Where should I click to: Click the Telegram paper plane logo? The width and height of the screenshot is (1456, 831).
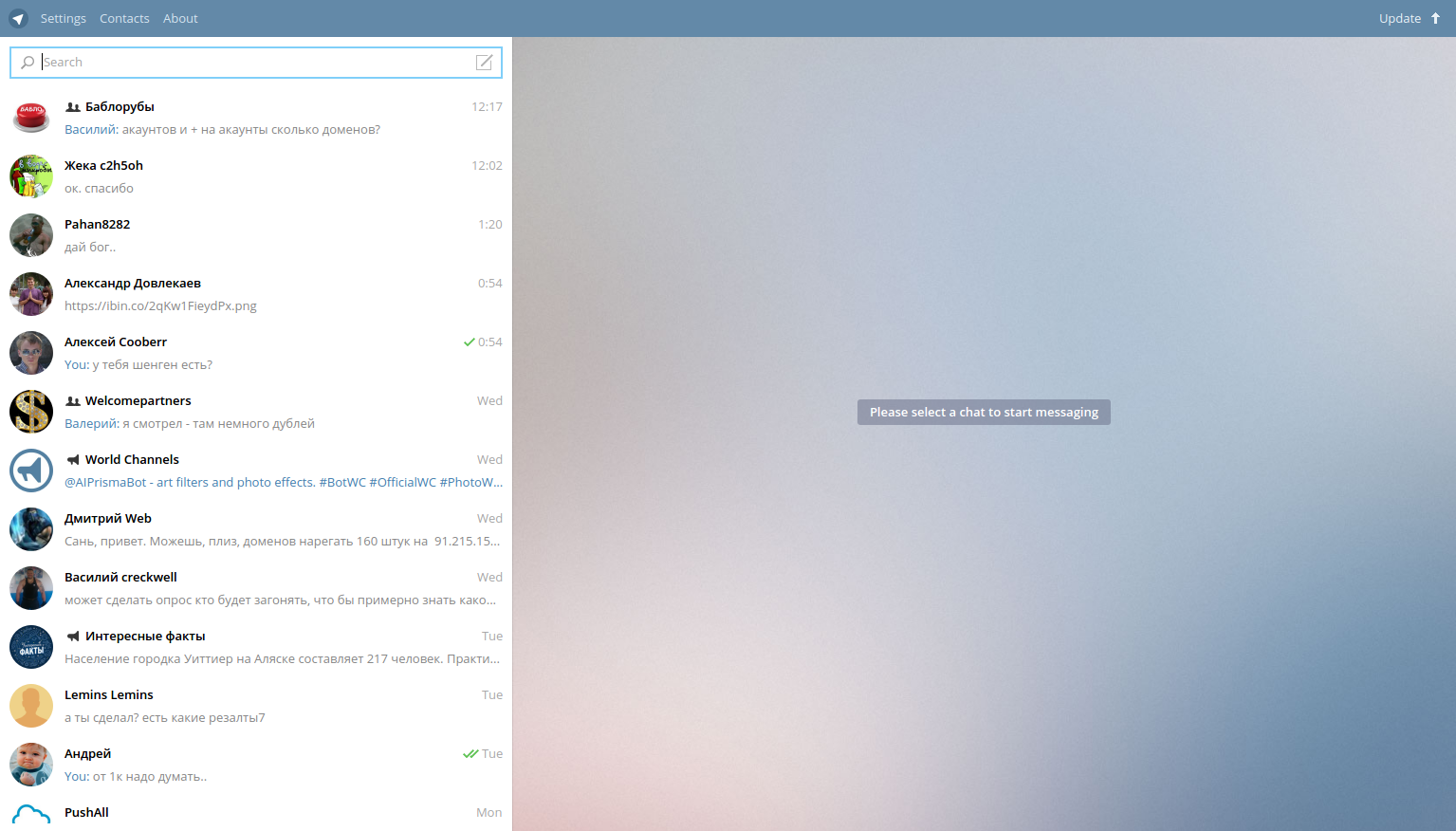click(x=18, y=18)
